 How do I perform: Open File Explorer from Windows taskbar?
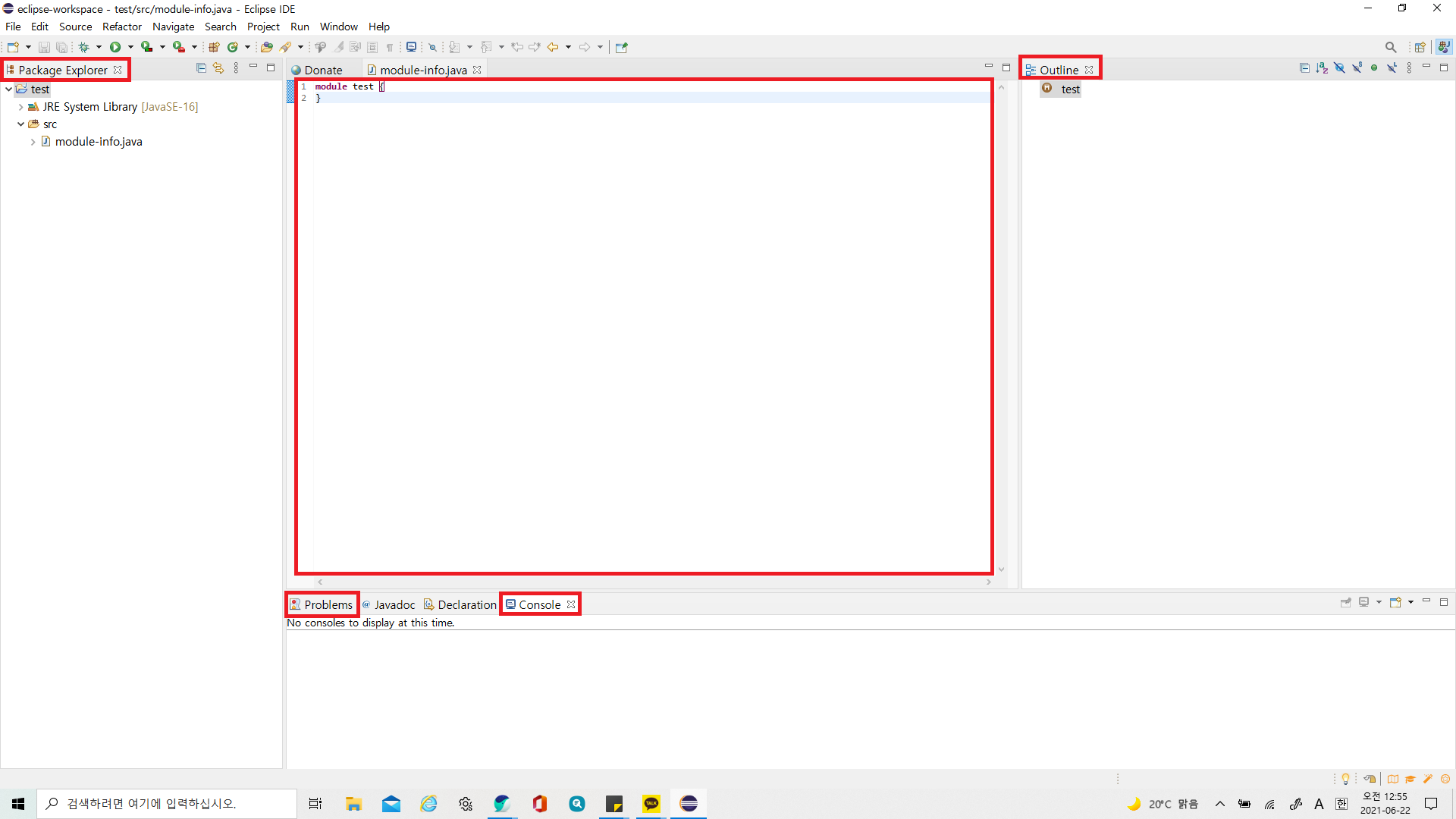coord(353,804)
